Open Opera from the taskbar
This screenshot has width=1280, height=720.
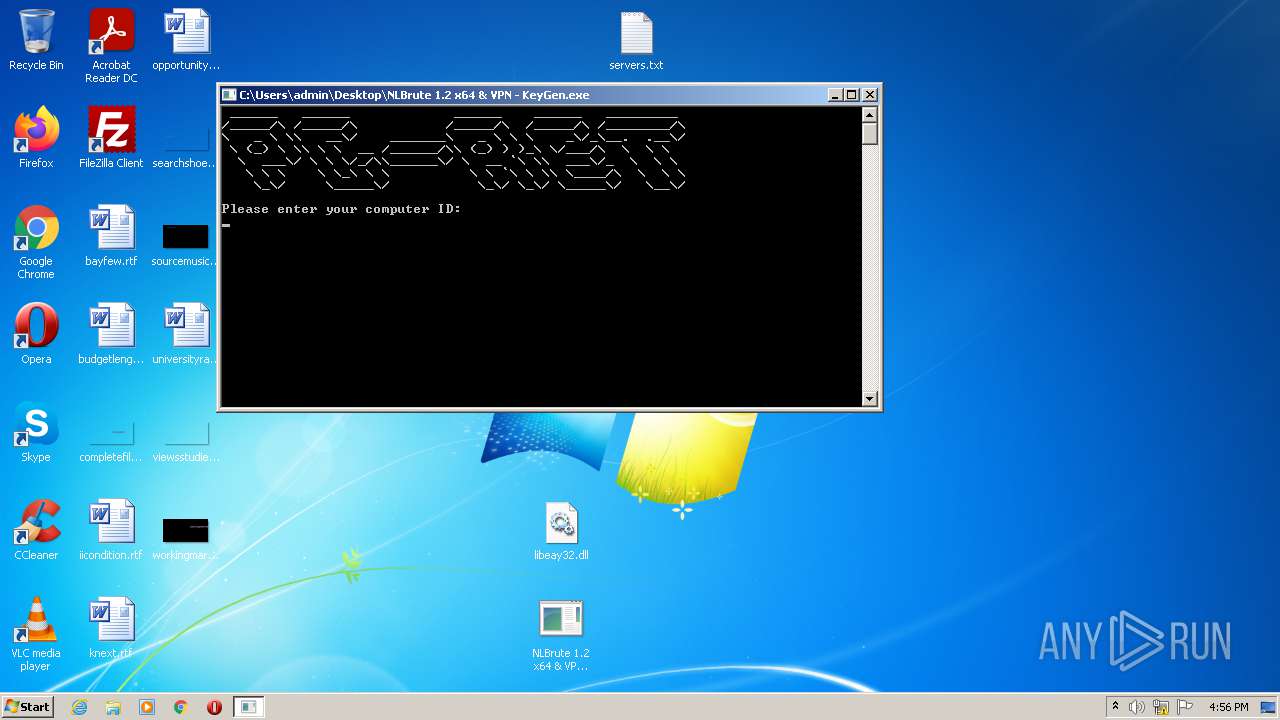tap(214, 707)
